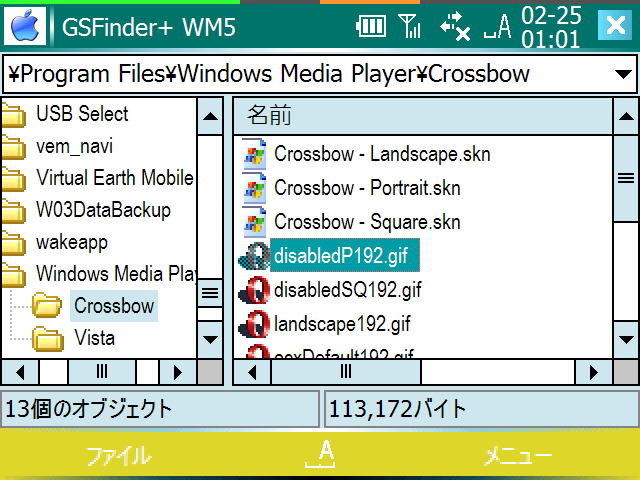
Task: Select Crossbow subfolder label in tree
Action: [x=114, y=306]
